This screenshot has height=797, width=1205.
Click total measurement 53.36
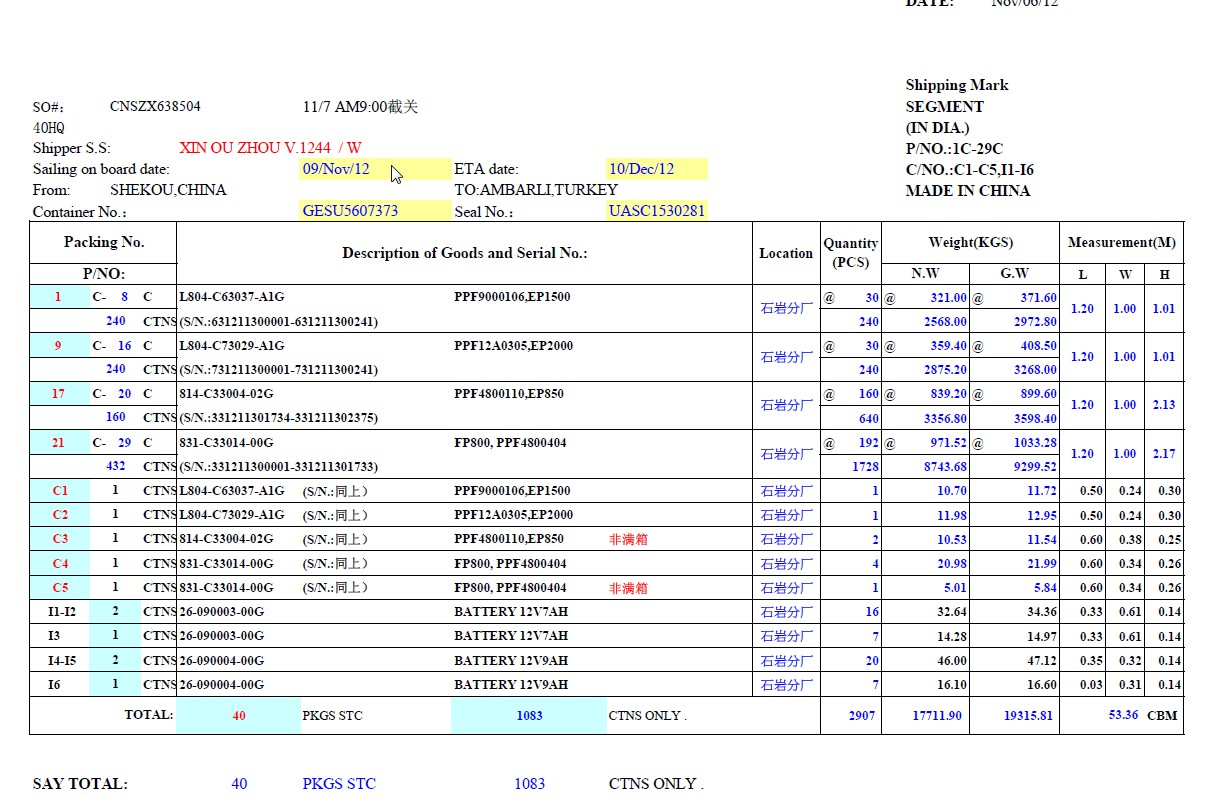pos(1123,715)
